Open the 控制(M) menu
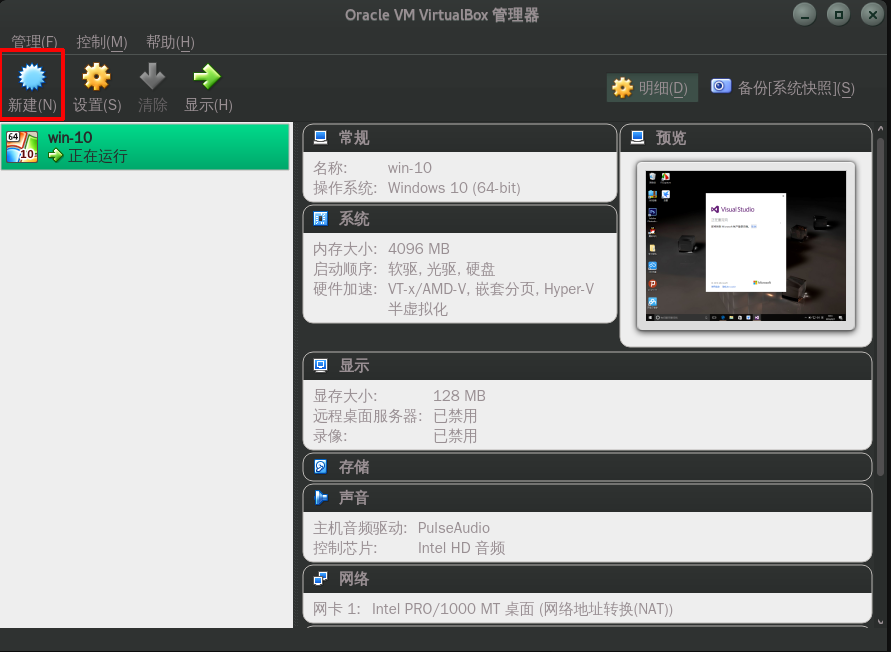Image resolution: width=891 pixels, height=652 pixels. point(102,42)
